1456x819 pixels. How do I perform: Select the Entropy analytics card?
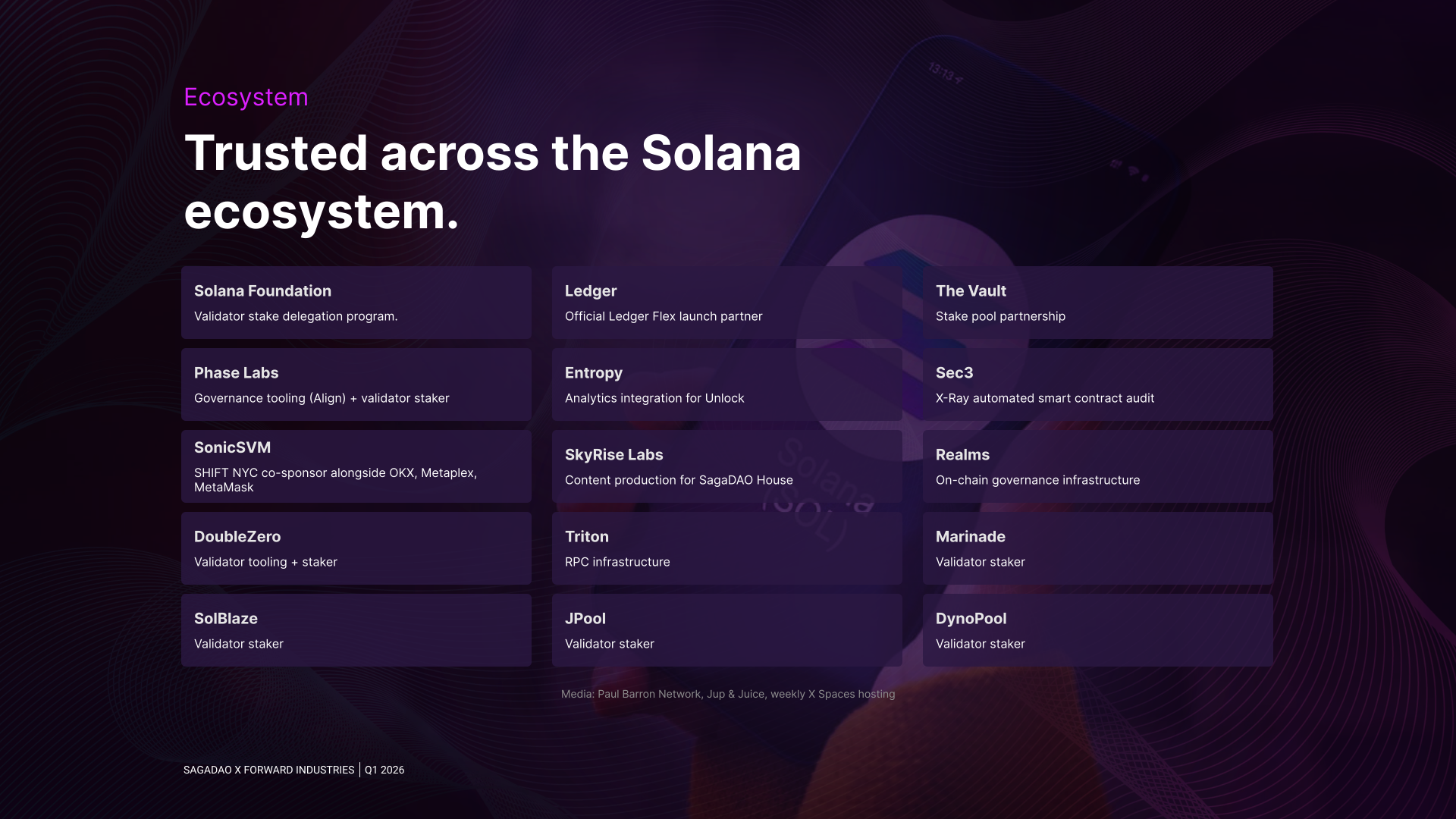726,384
